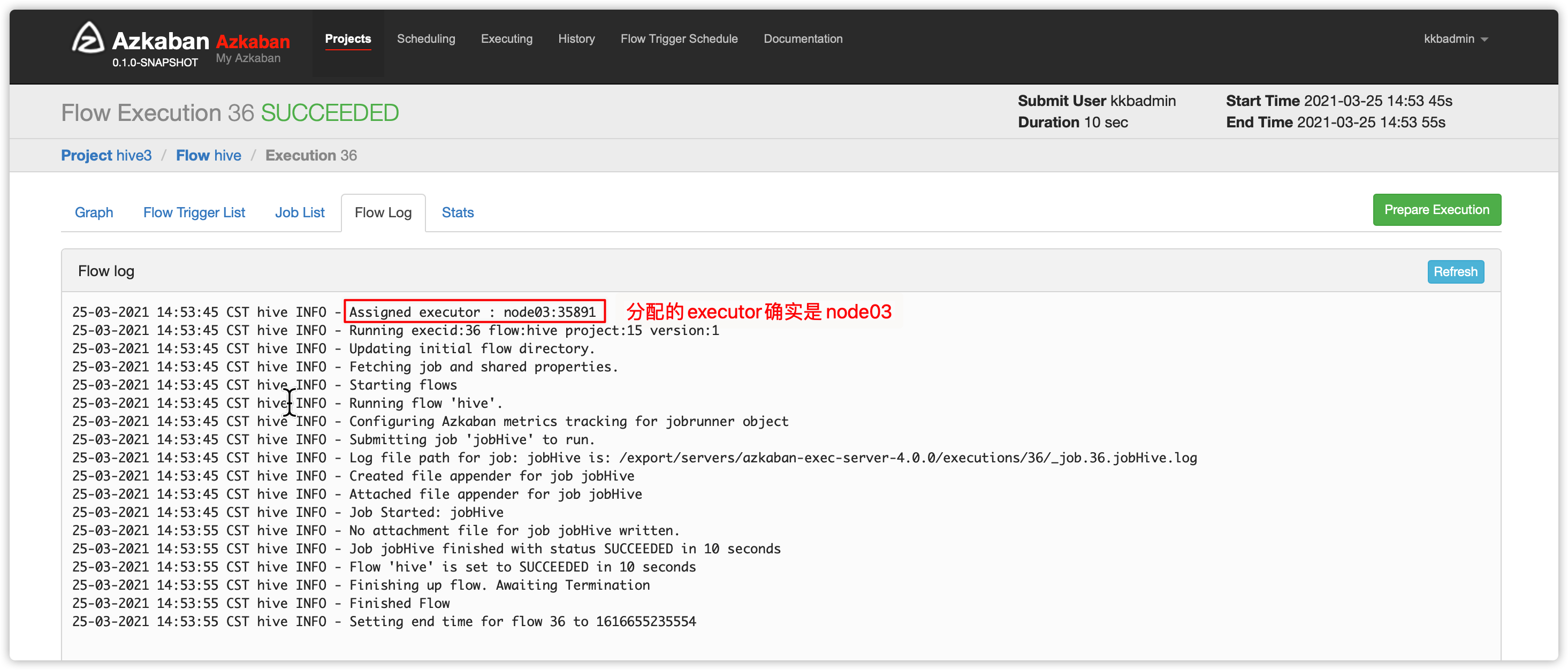Open the Documentation link
Image resolution: width=1568 pixels, height=670 pixels.
coord(803,39)
